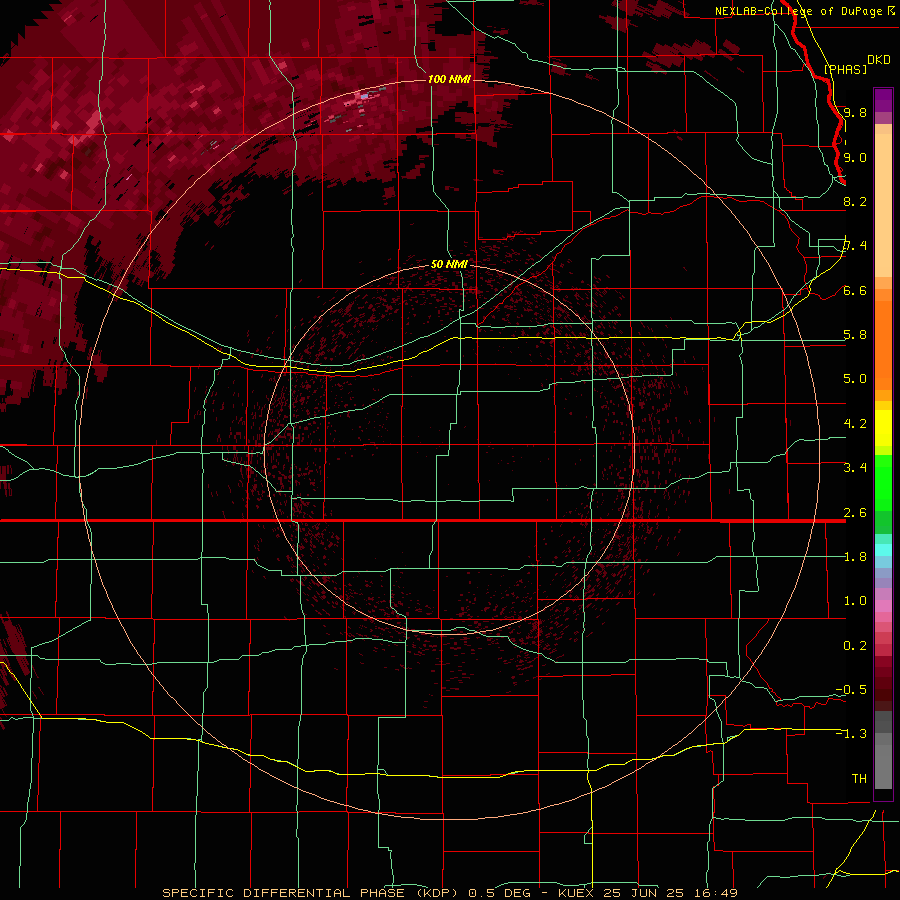Image resolution: width=900 pixels, height=900 pixels.
Task: Select the bright green segment of the color bar
Action: click(883, 484)
